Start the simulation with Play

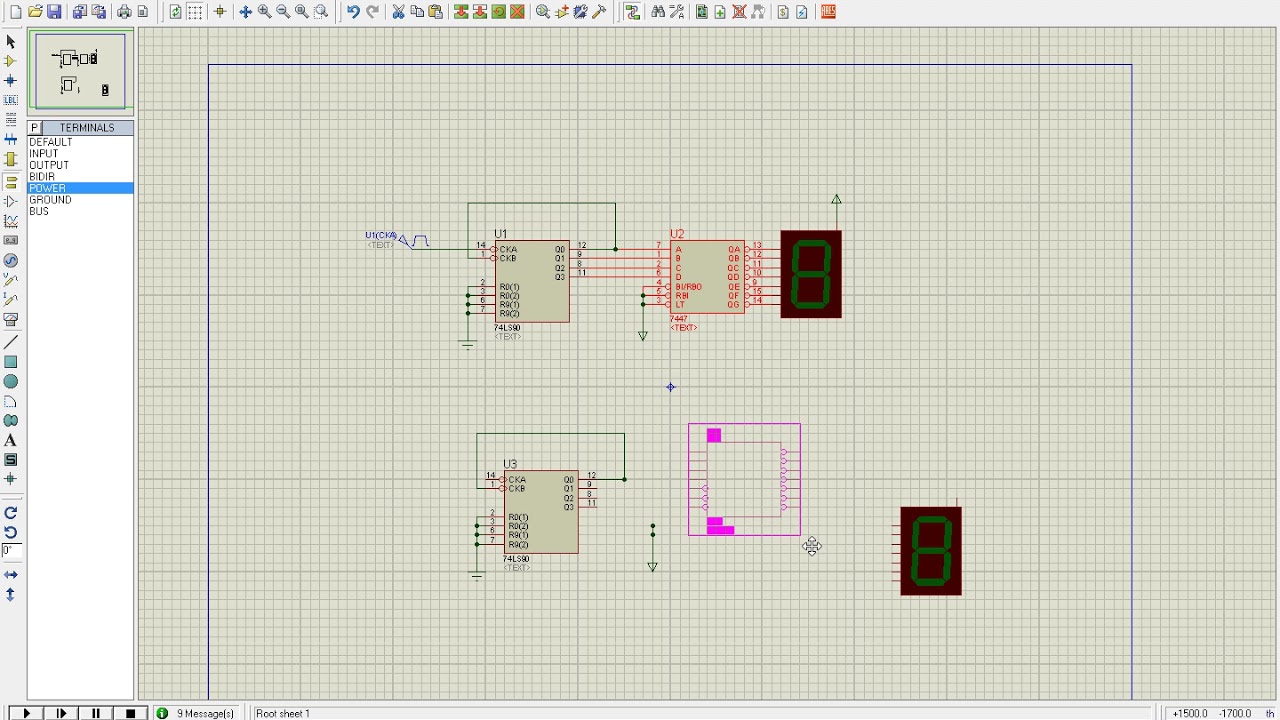click(27, 713)
